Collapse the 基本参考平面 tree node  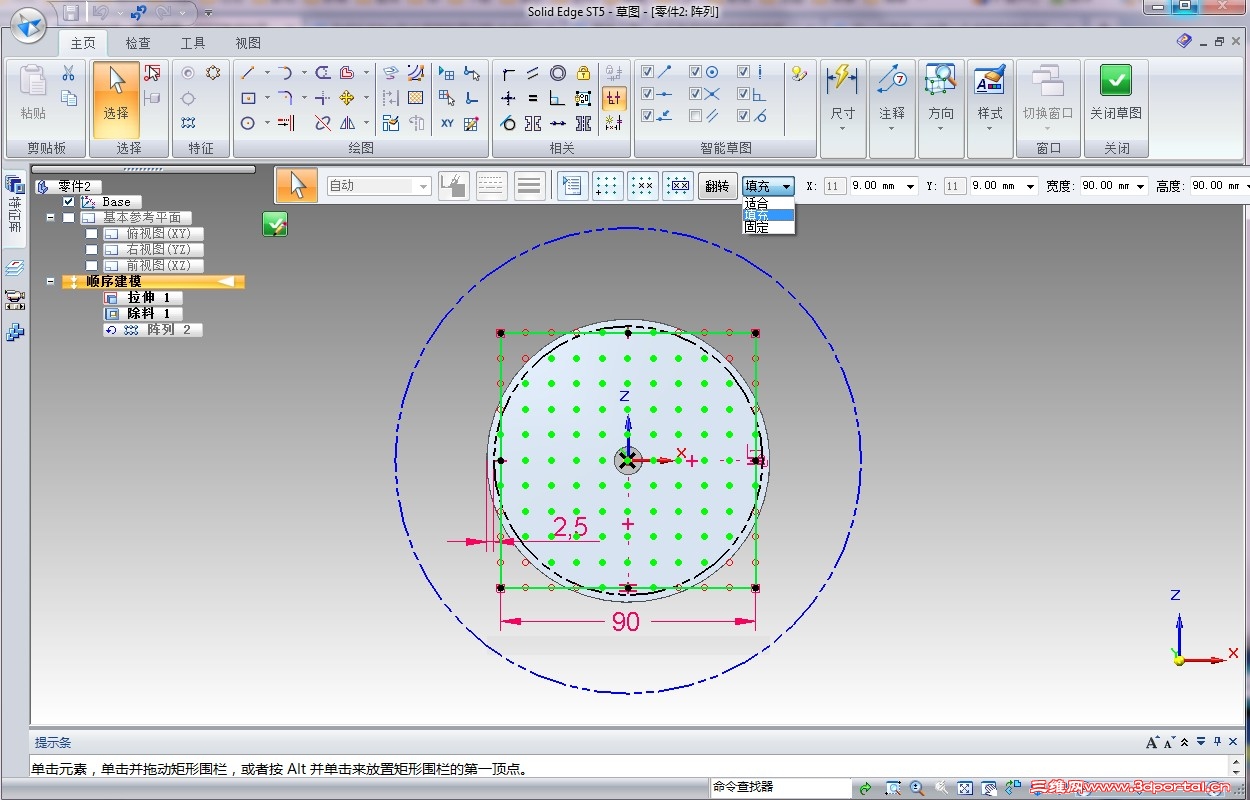[50, 218]
